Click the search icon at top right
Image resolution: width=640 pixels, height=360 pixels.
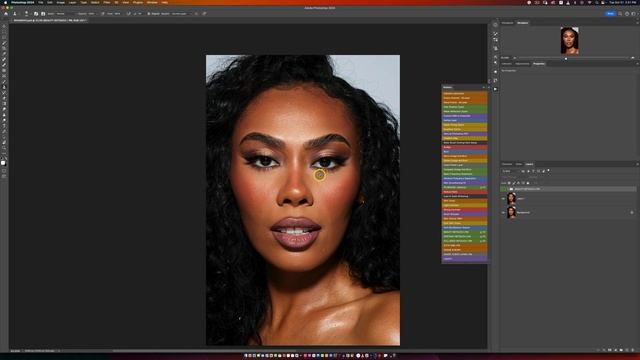point(620,13)
